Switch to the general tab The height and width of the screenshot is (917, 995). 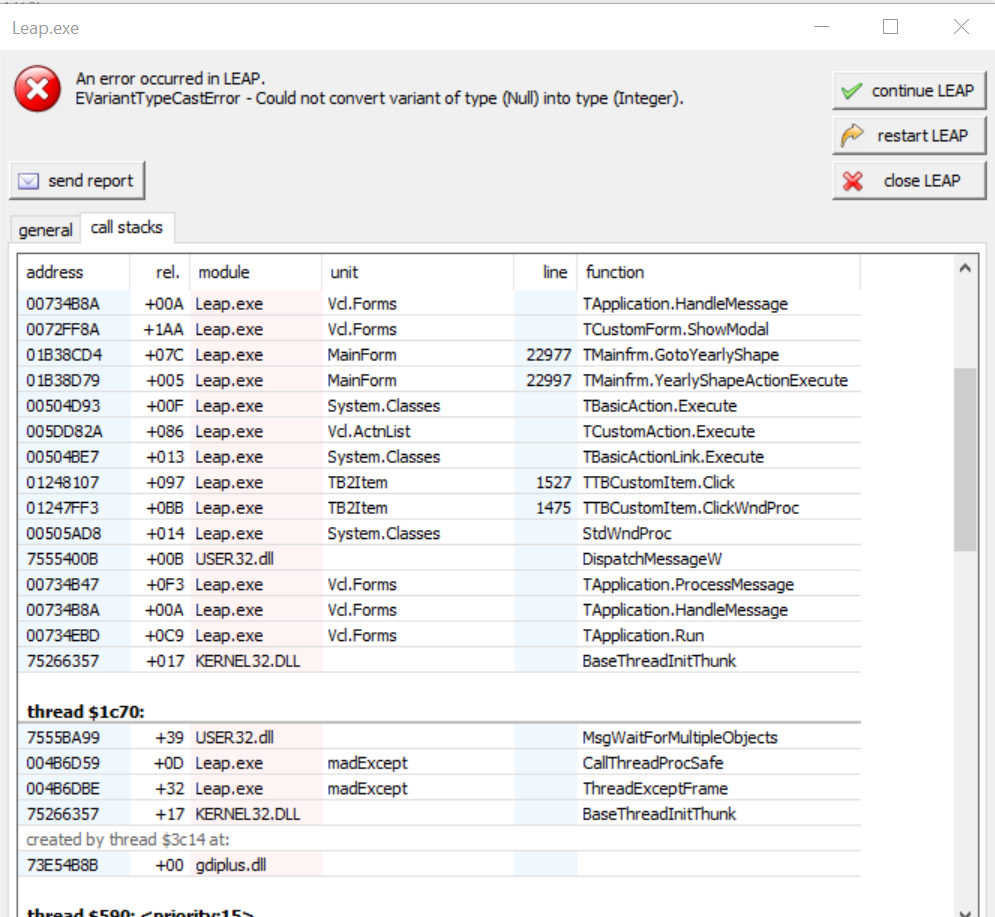click(x=45, y=230)
